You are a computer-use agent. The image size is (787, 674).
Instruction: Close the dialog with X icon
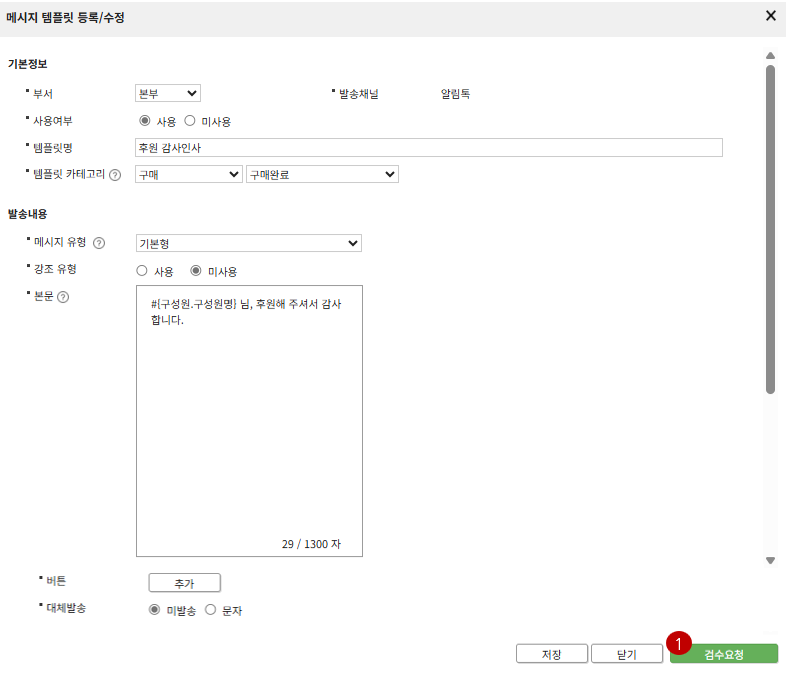[x=770, y=16]
